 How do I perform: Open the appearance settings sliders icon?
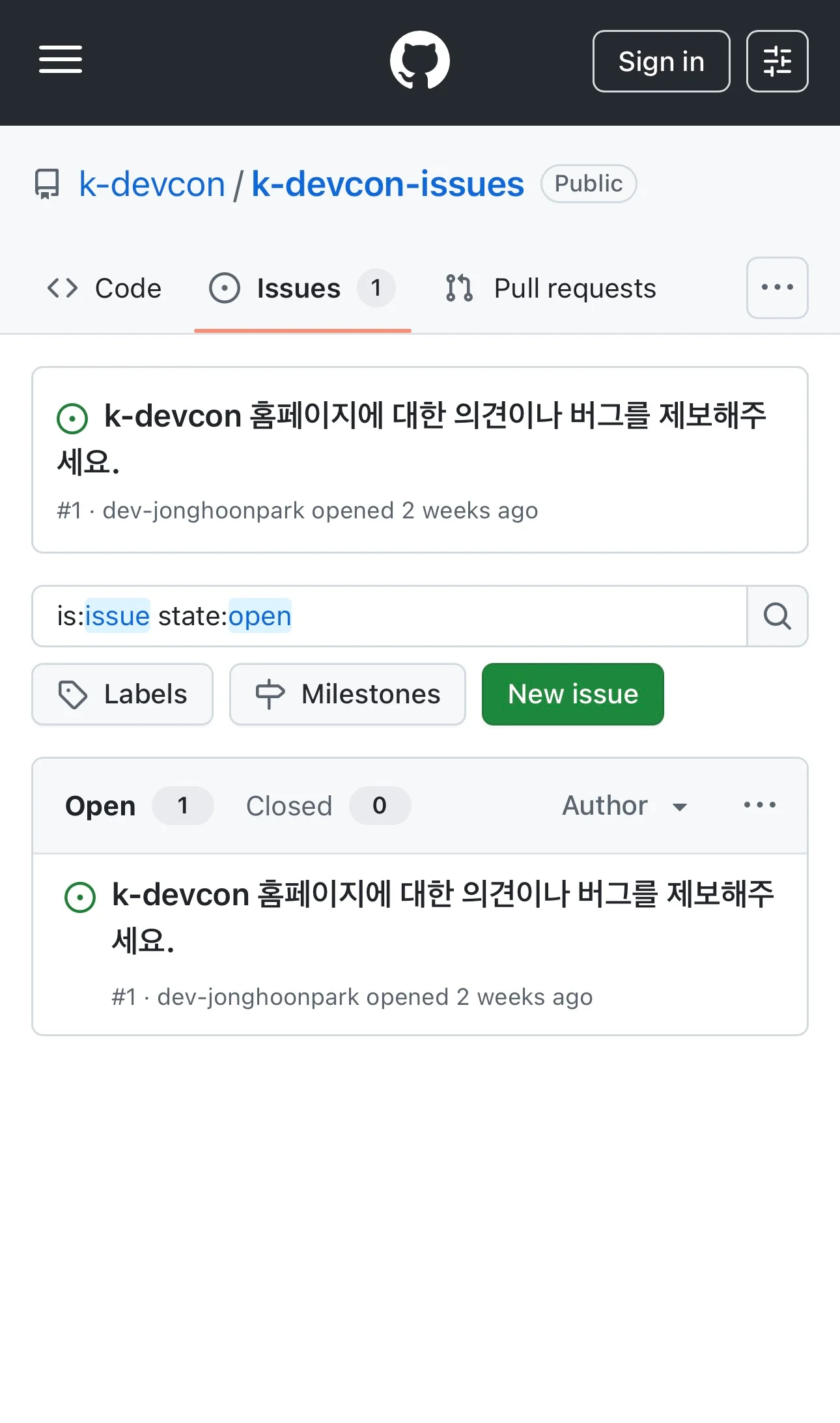[777, 61]
